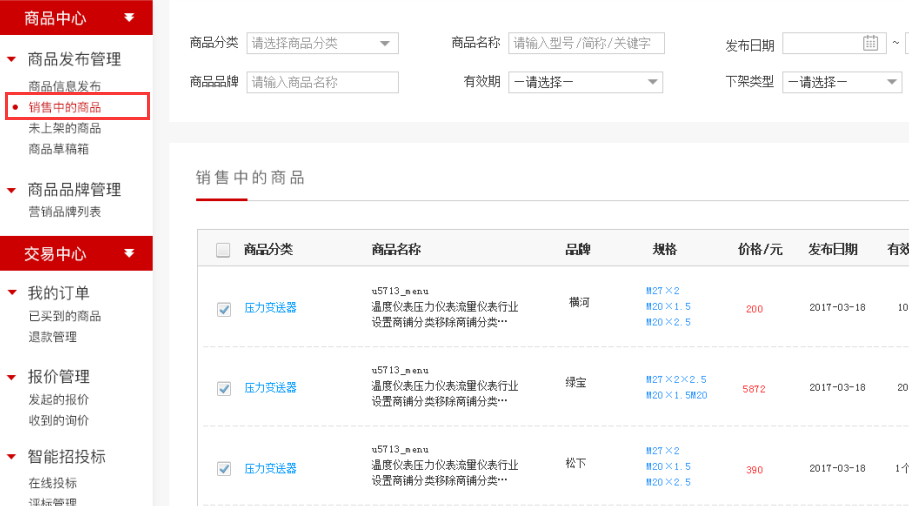This screenshot has width=909, height=506.
Task: Open 未上架的商品 in the sidebar
Action: (x=64, y=128)
